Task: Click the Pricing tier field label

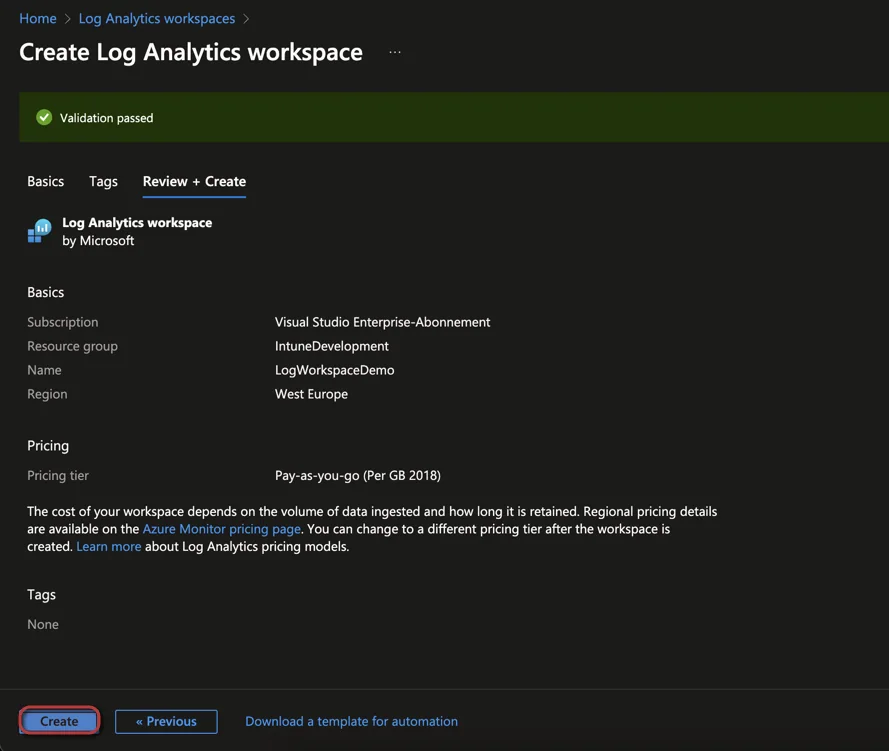Action: tap(58, 476)
